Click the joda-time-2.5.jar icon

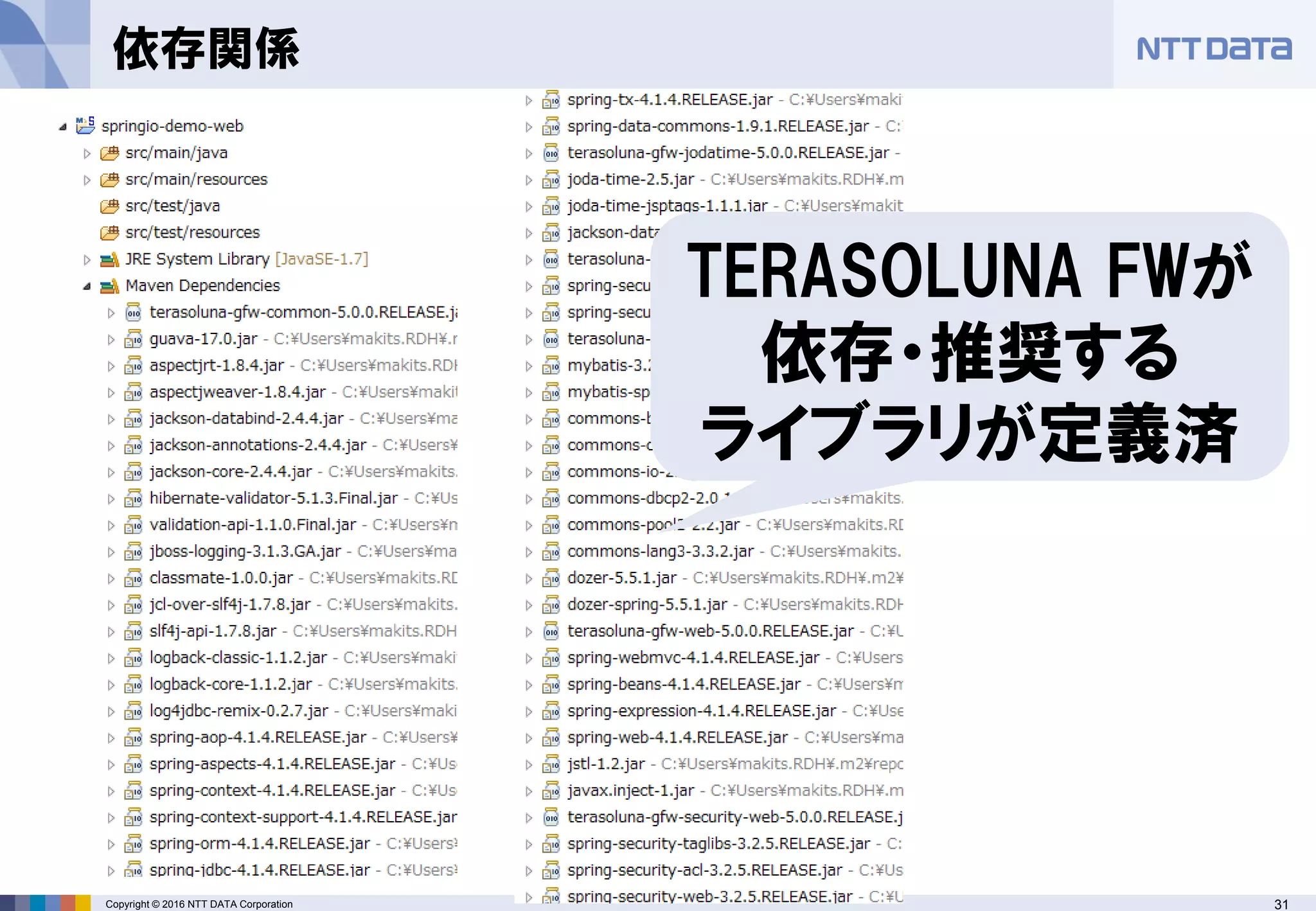(551, 180)
